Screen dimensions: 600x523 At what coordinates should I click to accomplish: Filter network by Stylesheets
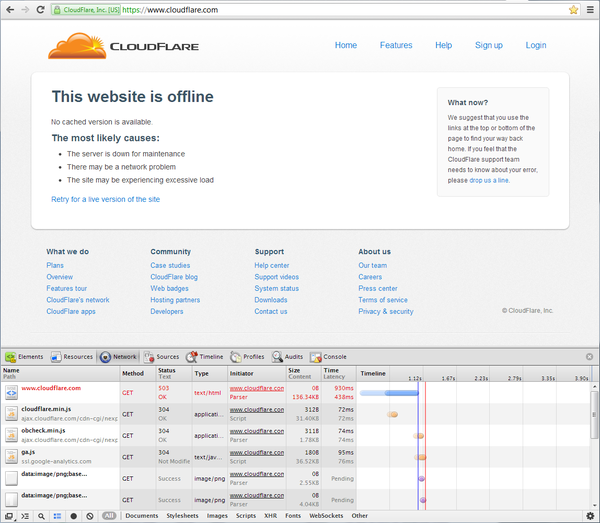(183, 516)
